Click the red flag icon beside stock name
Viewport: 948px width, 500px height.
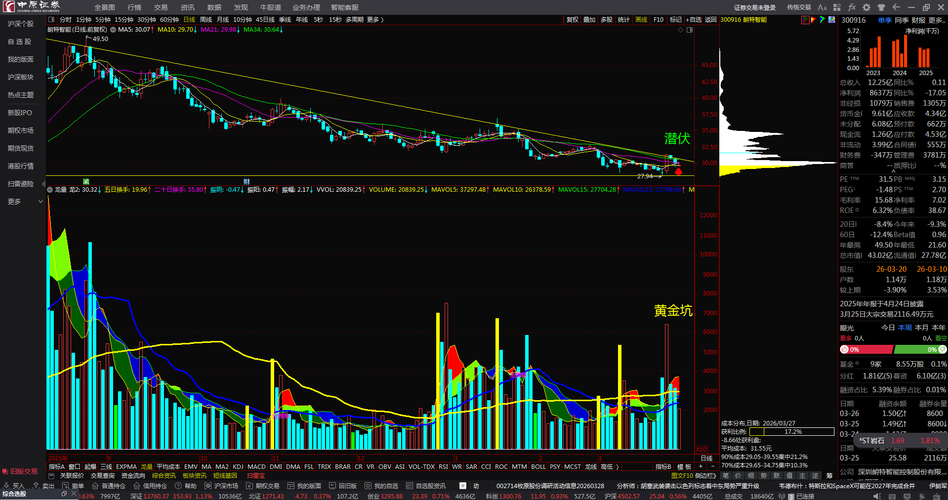814,20
